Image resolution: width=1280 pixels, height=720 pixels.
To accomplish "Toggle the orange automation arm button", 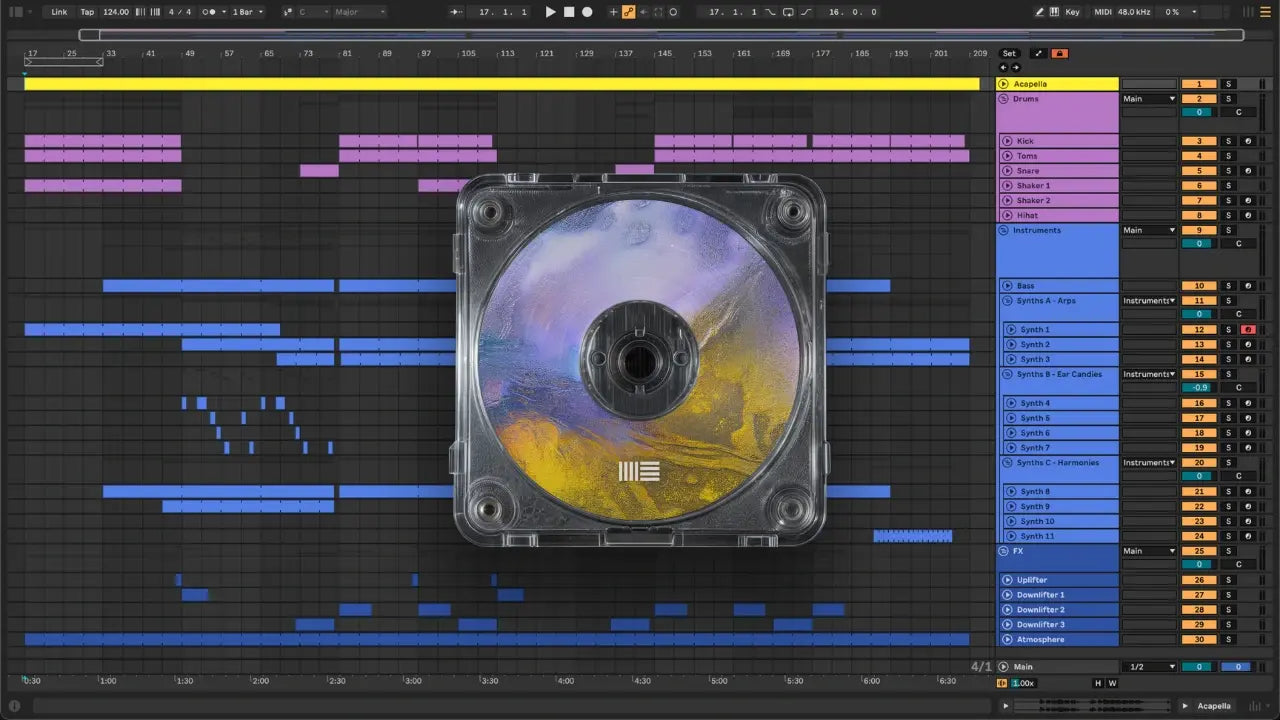I will click(628, 12).
